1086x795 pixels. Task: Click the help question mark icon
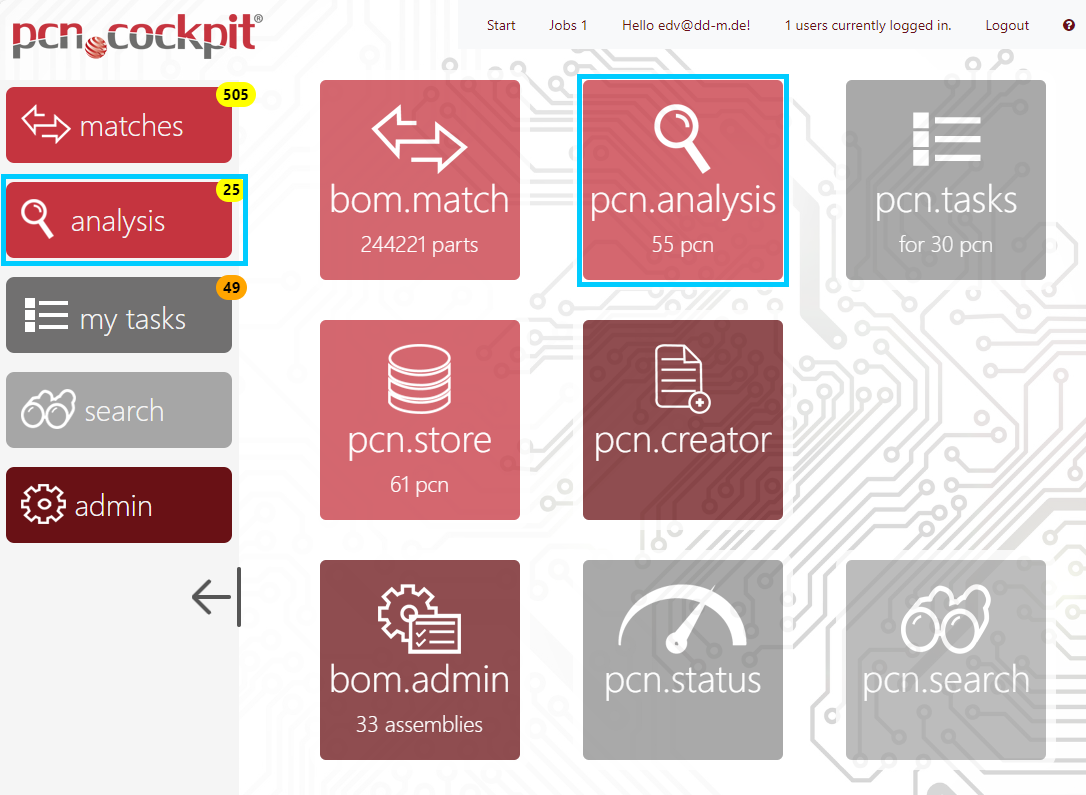click(1068, 25)
